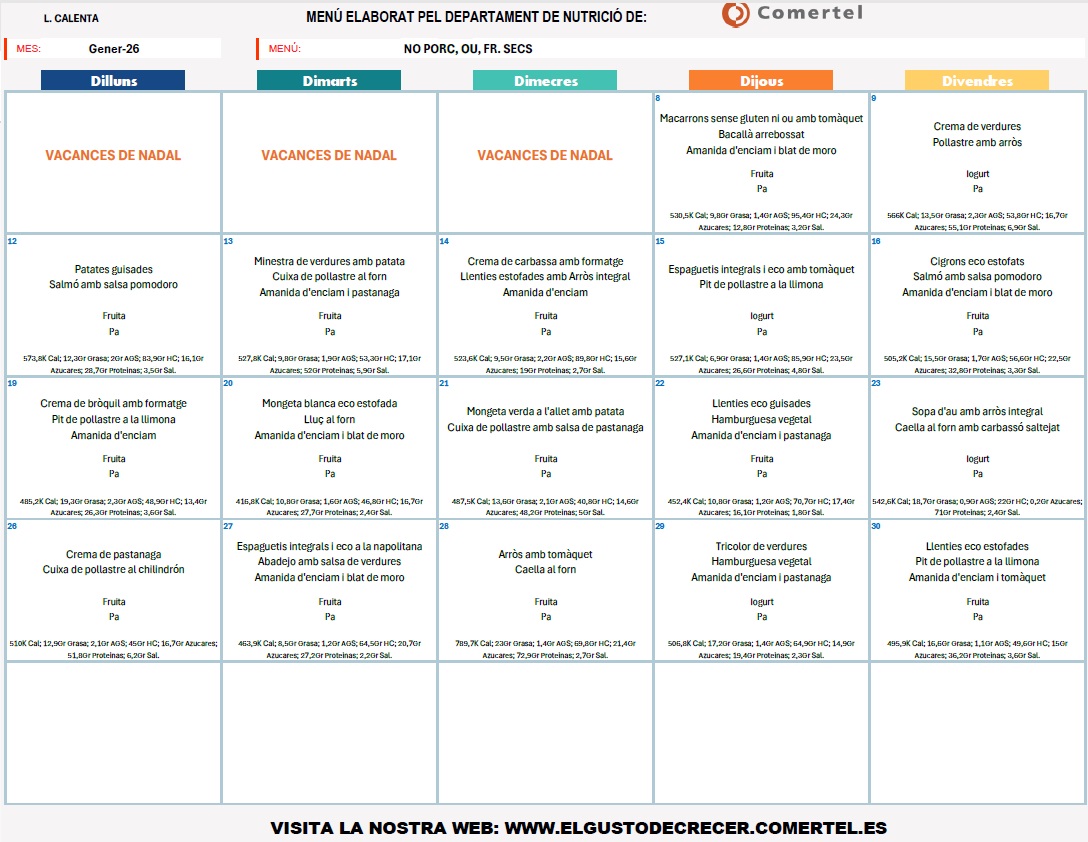The image size is (1088, 842).
Task: Select the Dimarts day header
Action: pyautogui.click(x=329, y=81)
